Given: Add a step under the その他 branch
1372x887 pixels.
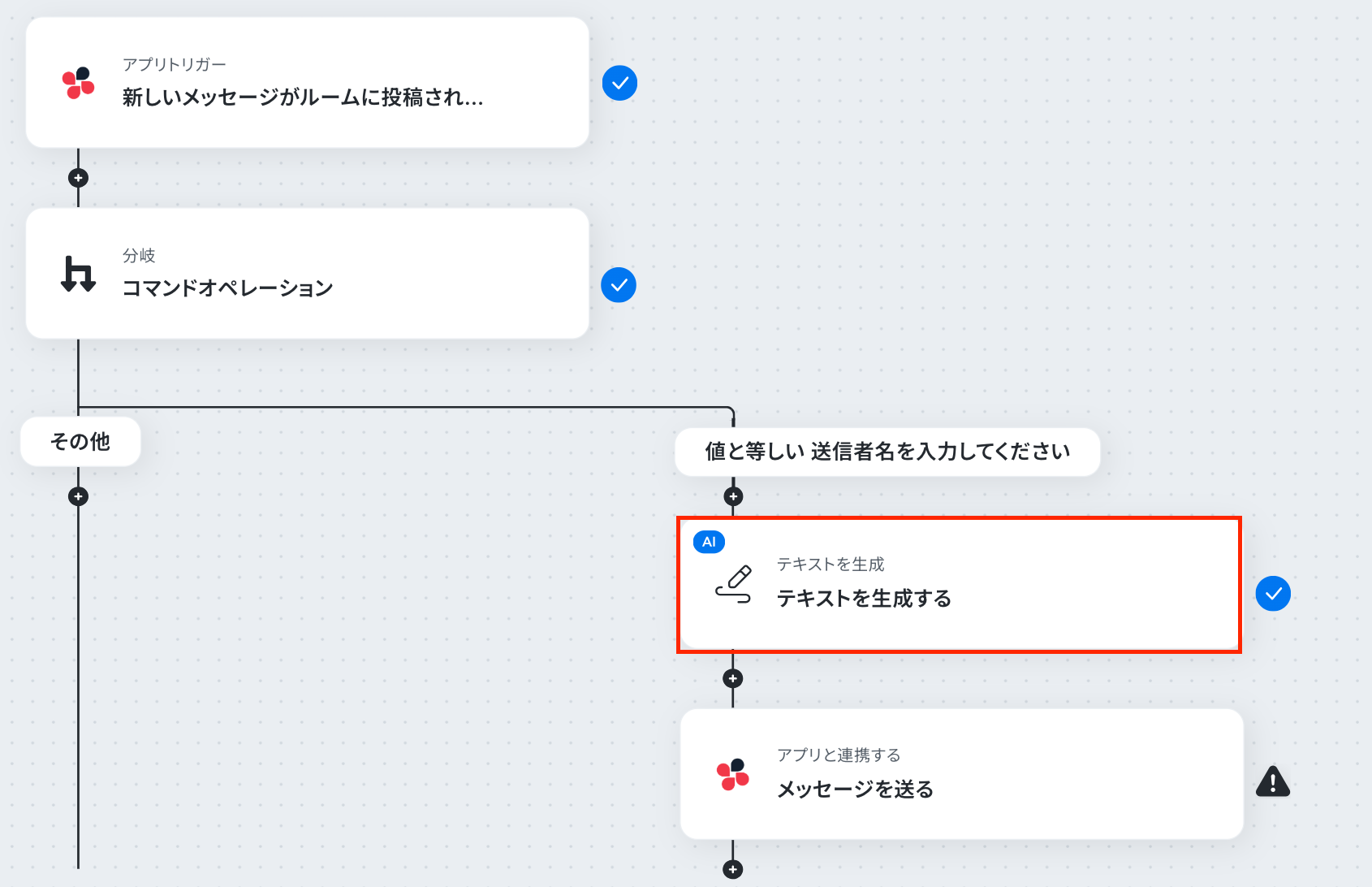Looking at the screenshot, I should [78, 496].
